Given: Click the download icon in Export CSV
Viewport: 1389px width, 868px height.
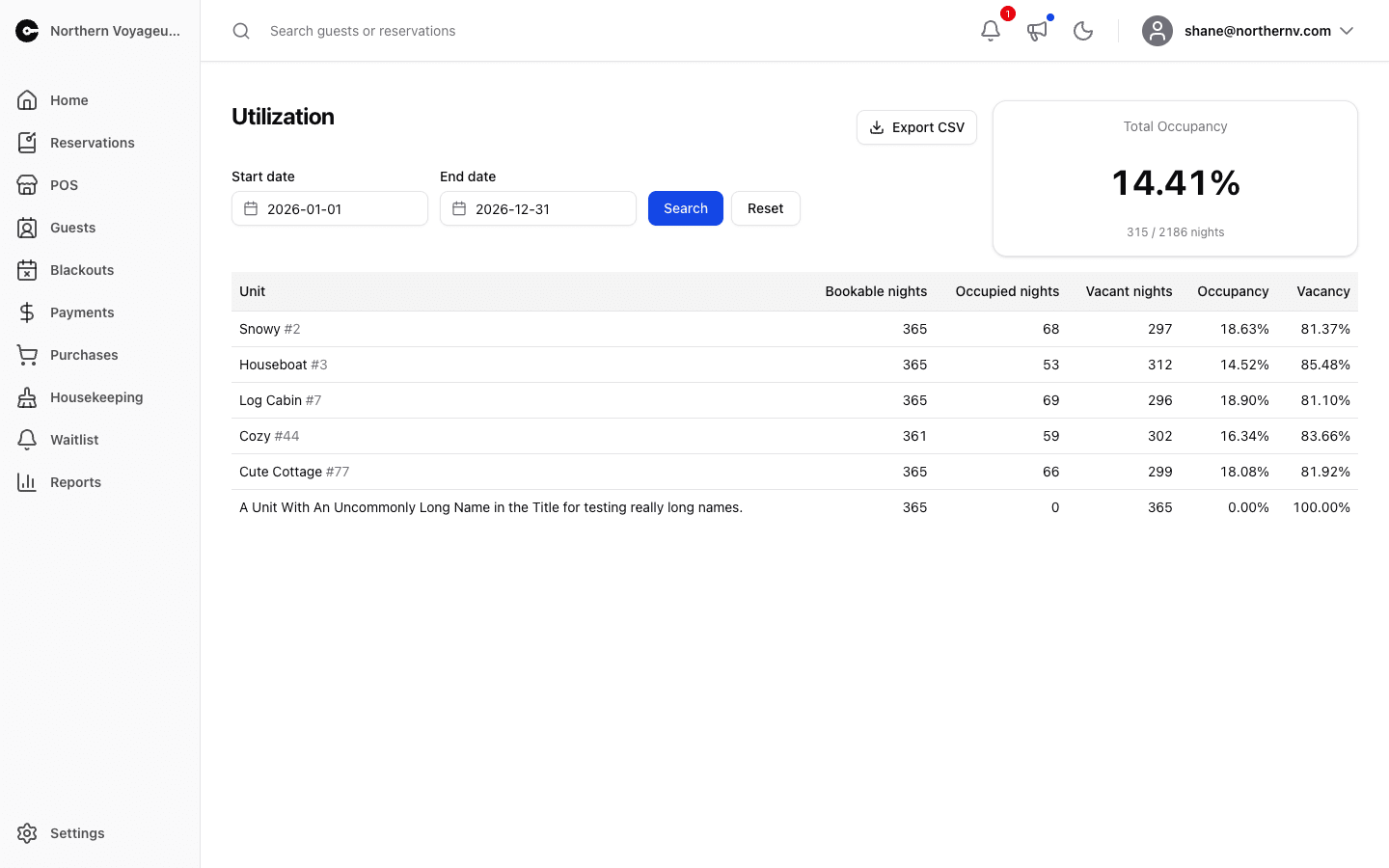Looking at the screenshot, I should (877, 127).
